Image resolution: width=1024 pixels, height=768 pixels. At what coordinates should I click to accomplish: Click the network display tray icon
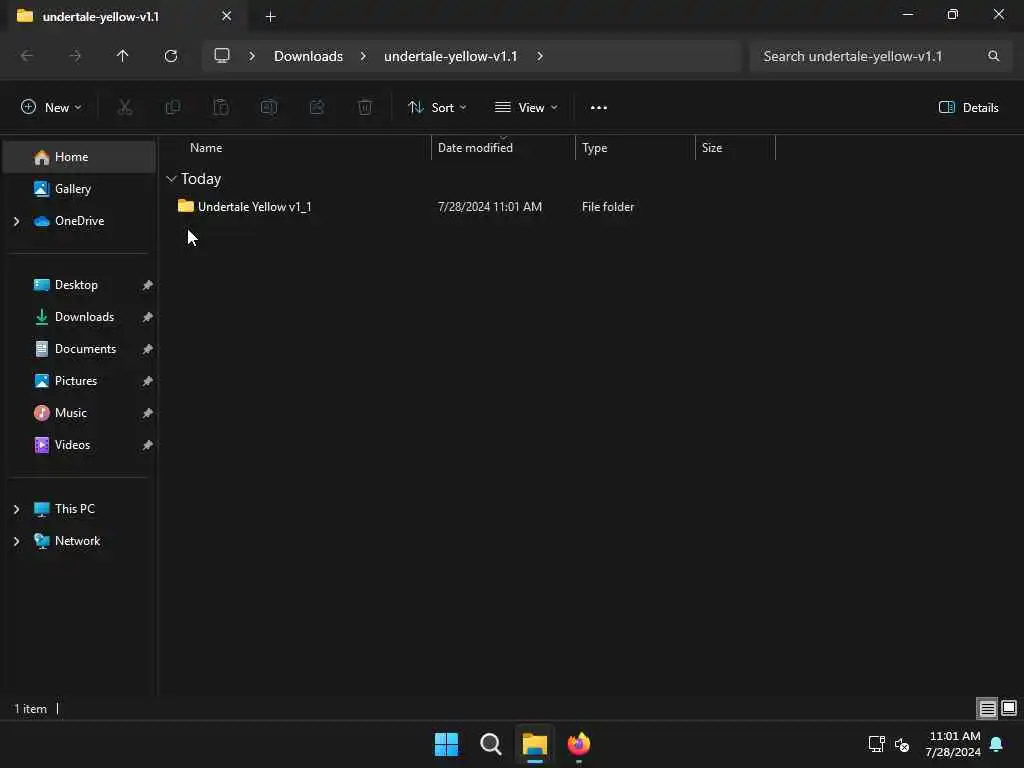click(x=876, y=744)
